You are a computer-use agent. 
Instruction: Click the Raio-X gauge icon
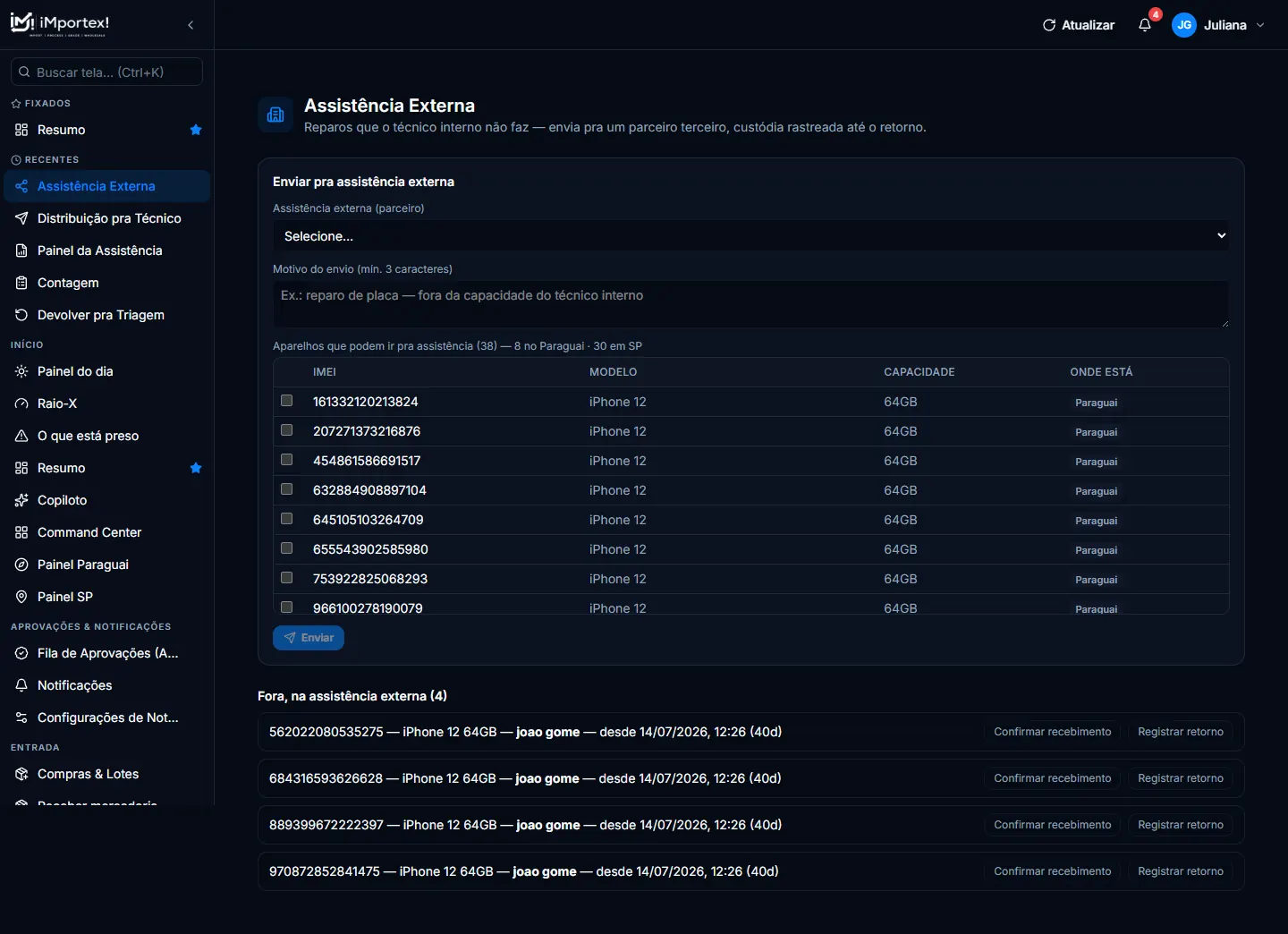[21, 403]
